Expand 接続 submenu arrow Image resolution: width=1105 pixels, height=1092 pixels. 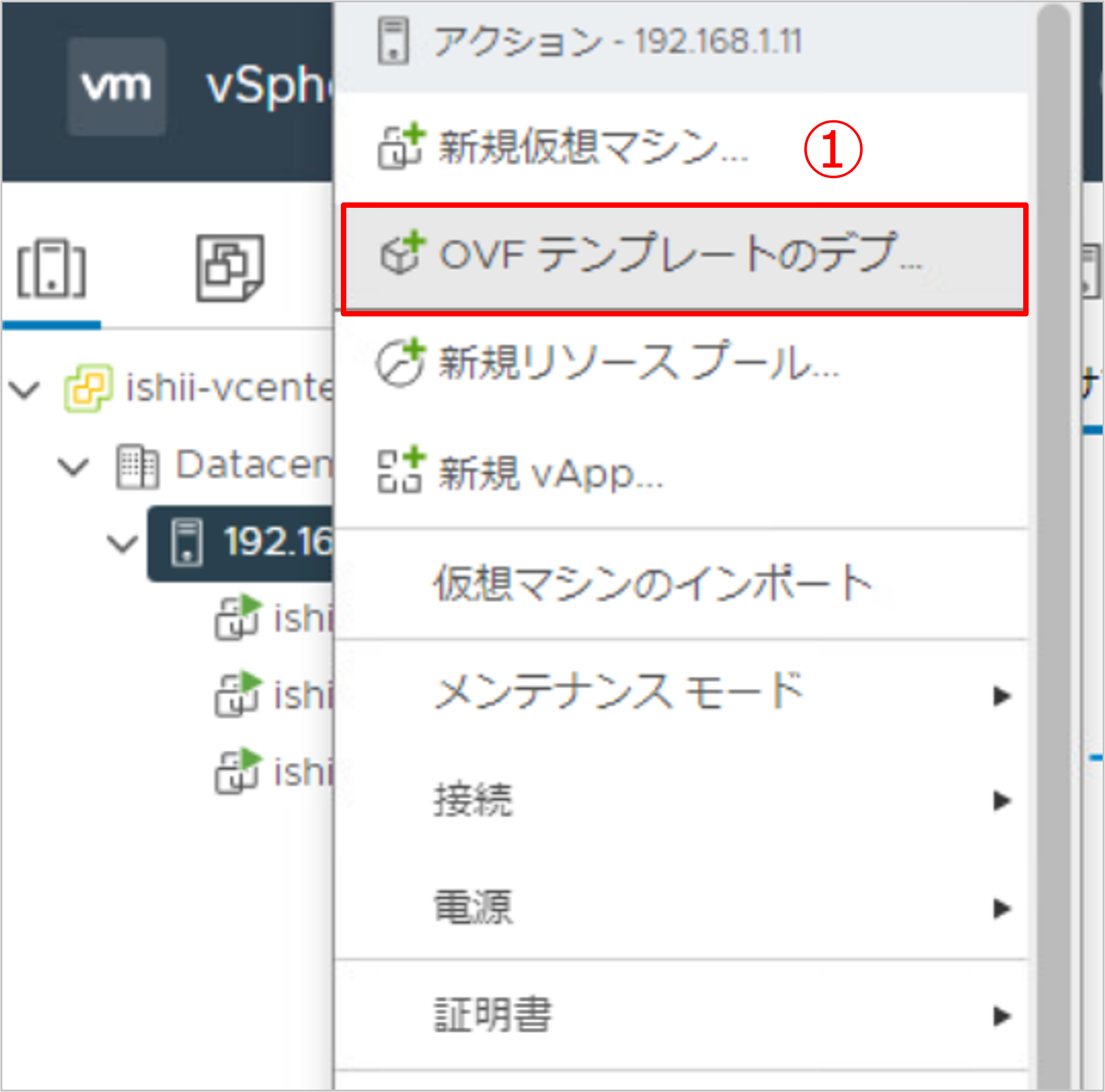(1002, 800)
